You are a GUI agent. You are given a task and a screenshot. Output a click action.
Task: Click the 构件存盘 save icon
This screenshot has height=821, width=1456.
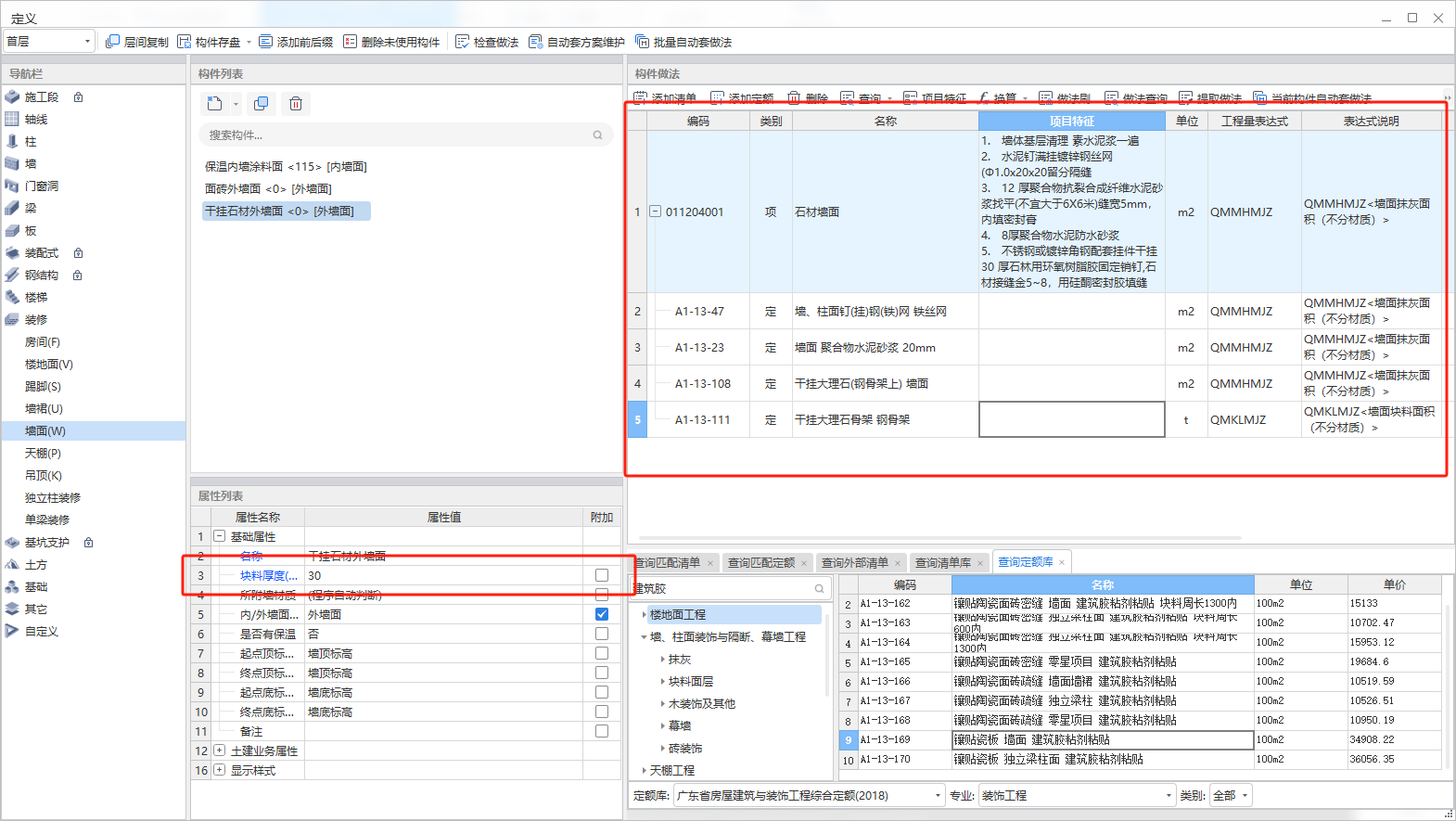[x=185, y=42]
